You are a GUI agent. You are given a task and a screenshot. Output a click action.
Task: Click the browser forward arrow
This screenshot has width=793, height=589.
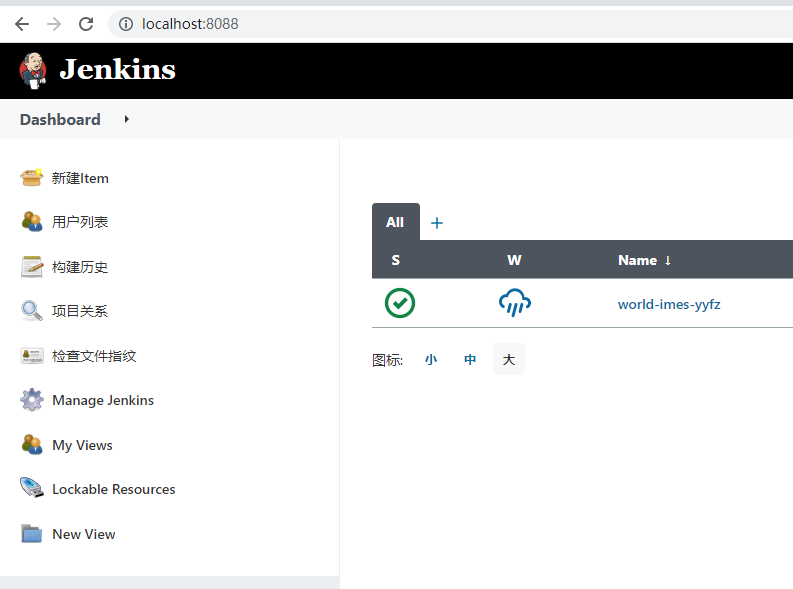pos(54,24)
